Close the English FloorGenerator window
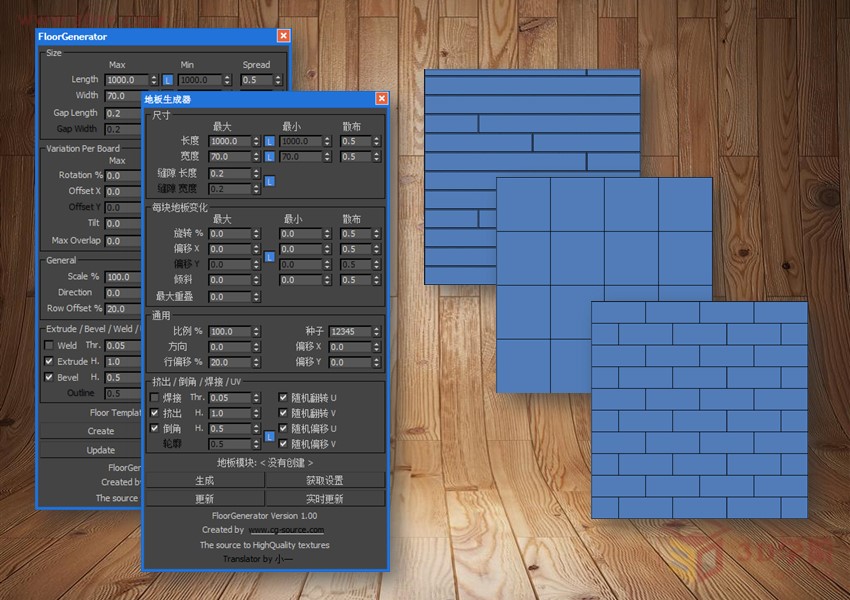850x600 pixels. click(283, 36)
